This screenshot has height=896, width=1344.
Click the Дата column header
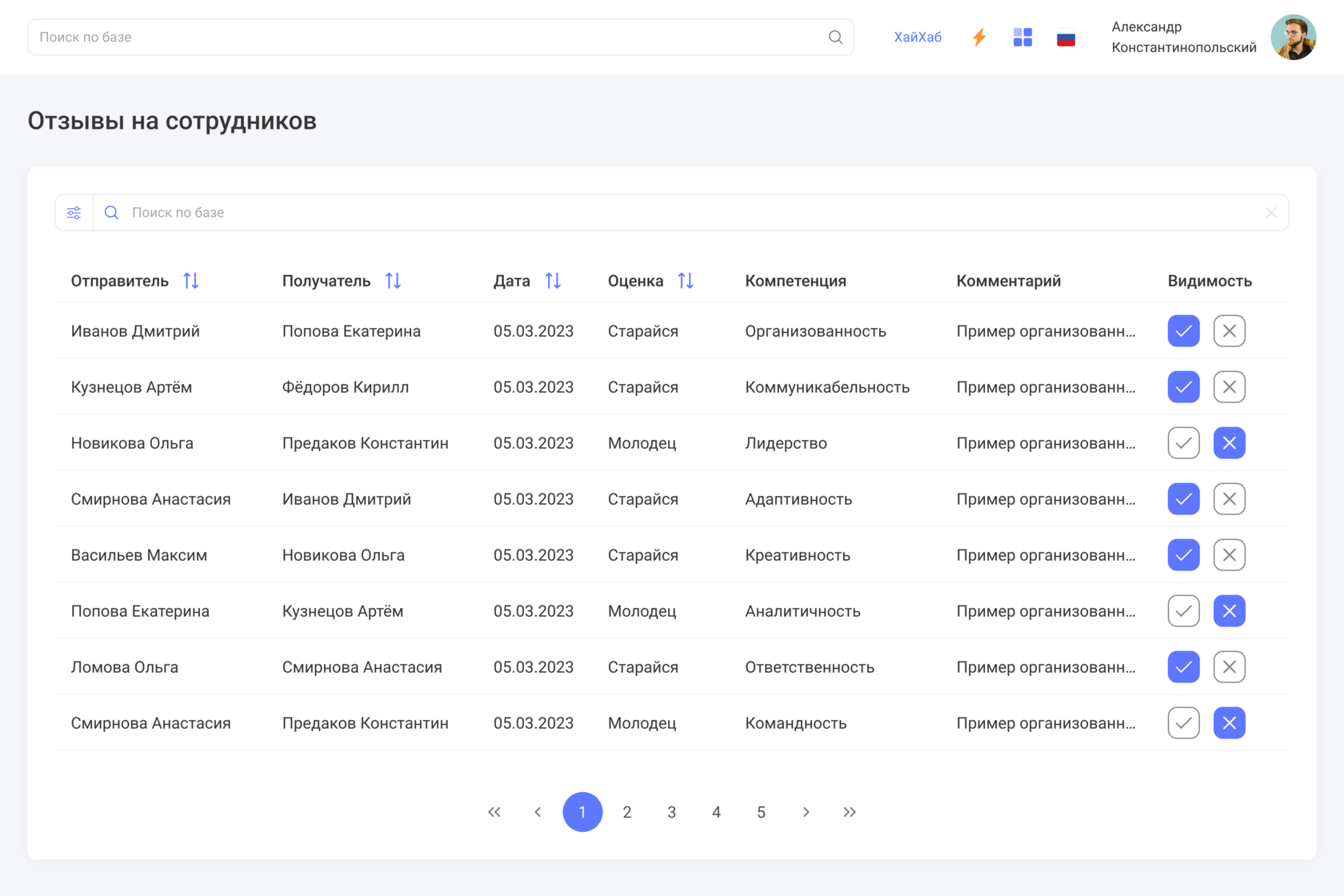pos(512,281)
